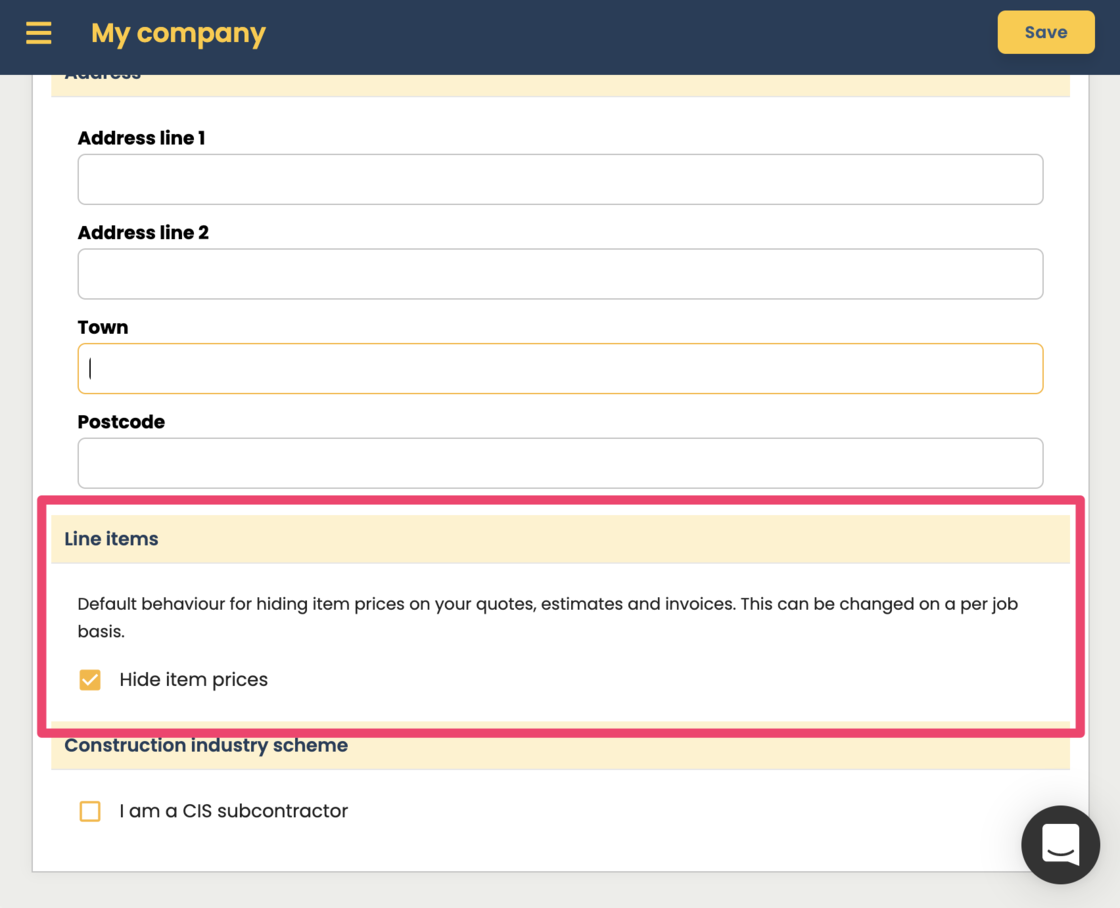Uncheck the Hide item prices checkbox
Screen dimensions: 1120x908
click(x=90, y=680)
